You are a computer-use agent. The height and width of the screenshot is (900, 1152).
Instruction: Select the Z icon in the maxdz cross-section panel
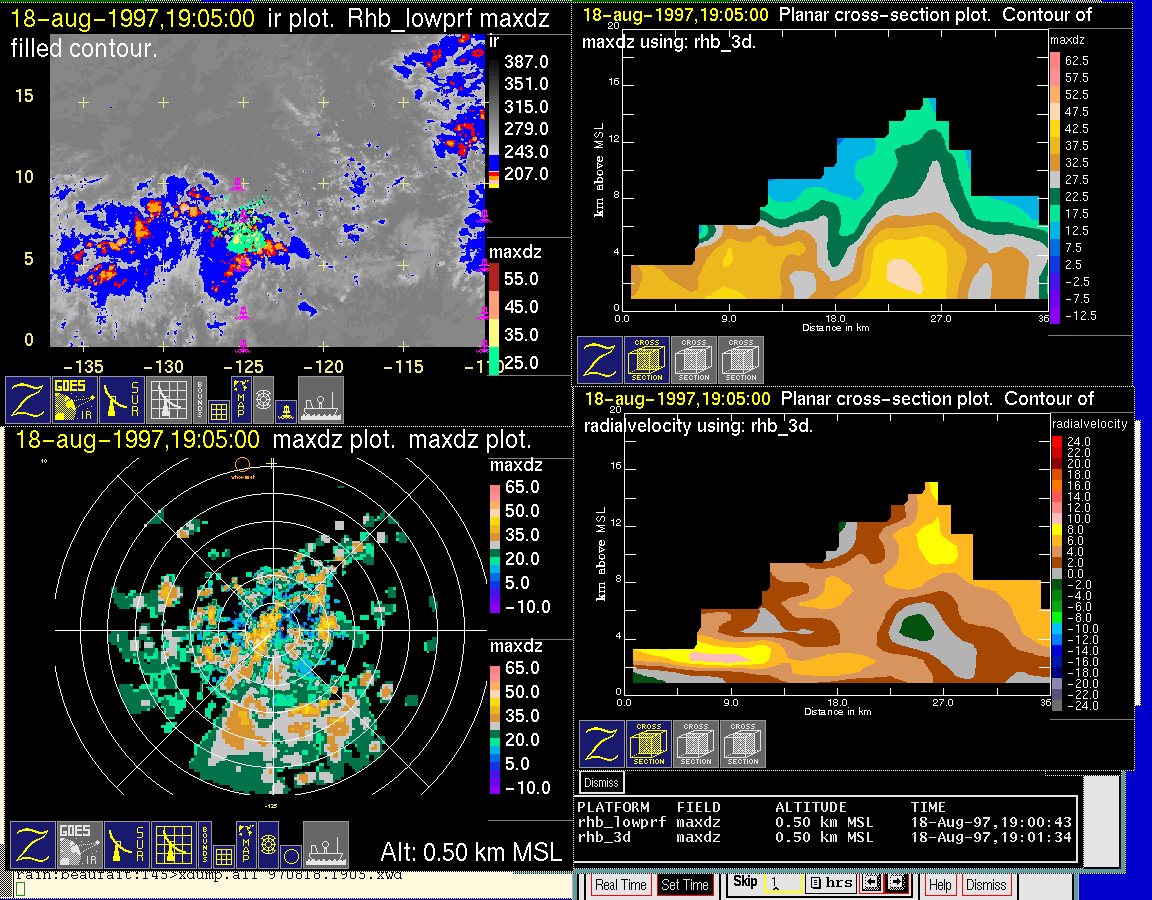[x=600, y=360]
